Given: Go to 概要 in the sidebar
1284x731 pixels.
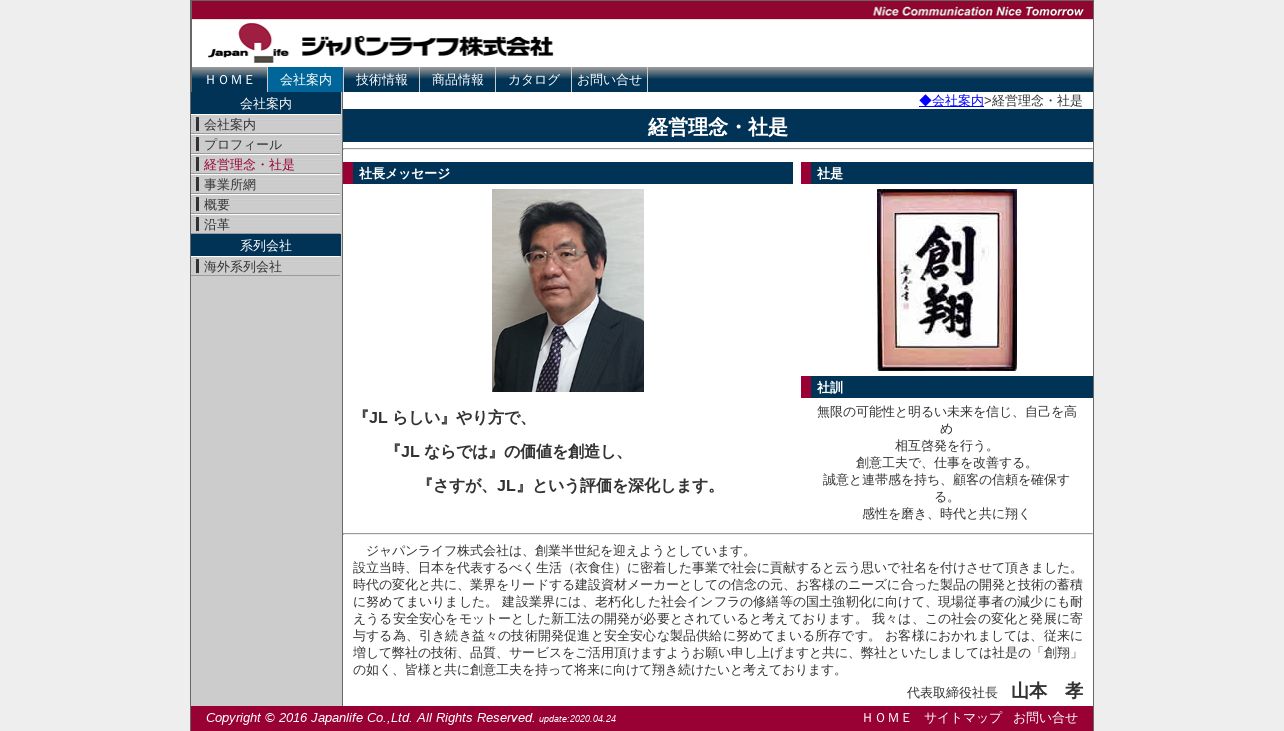Looking at the screenshot, I should (266, 205).
